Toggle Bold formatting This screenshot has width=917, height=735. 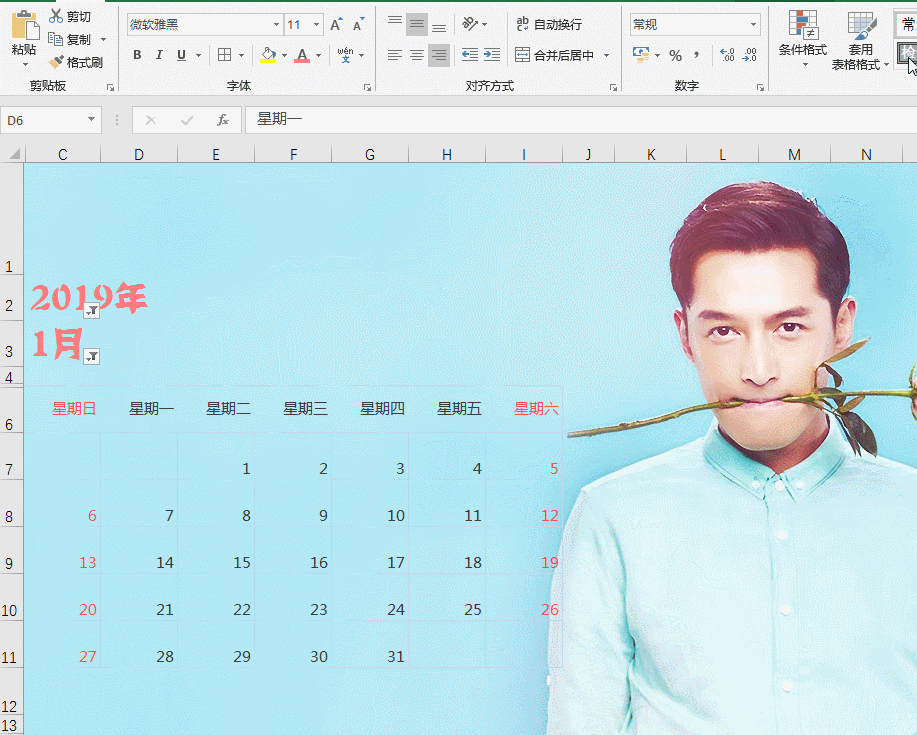[x=137, y=55]
